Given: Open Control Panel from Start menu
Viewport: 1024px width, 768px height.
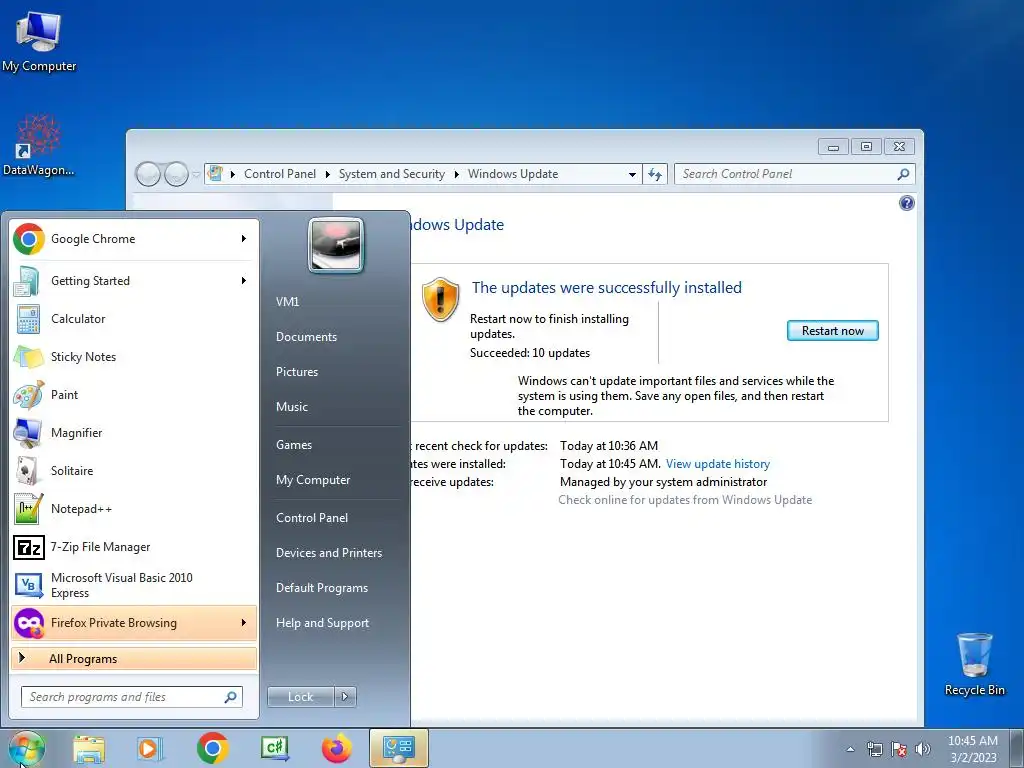Looking at the screenshot, I should (312, 518).
